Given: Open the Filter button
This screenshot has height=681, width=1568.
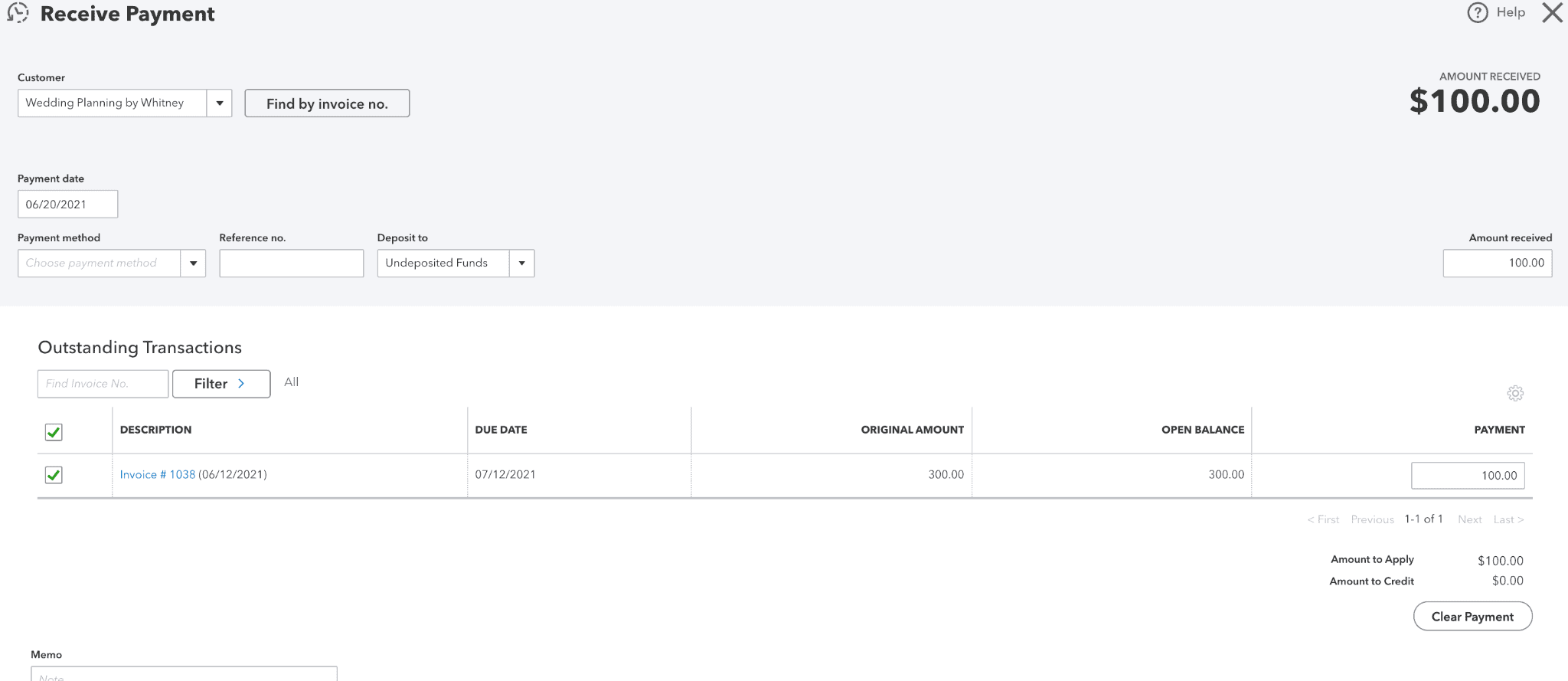Looking at the screenshot, I should (221, 384).
